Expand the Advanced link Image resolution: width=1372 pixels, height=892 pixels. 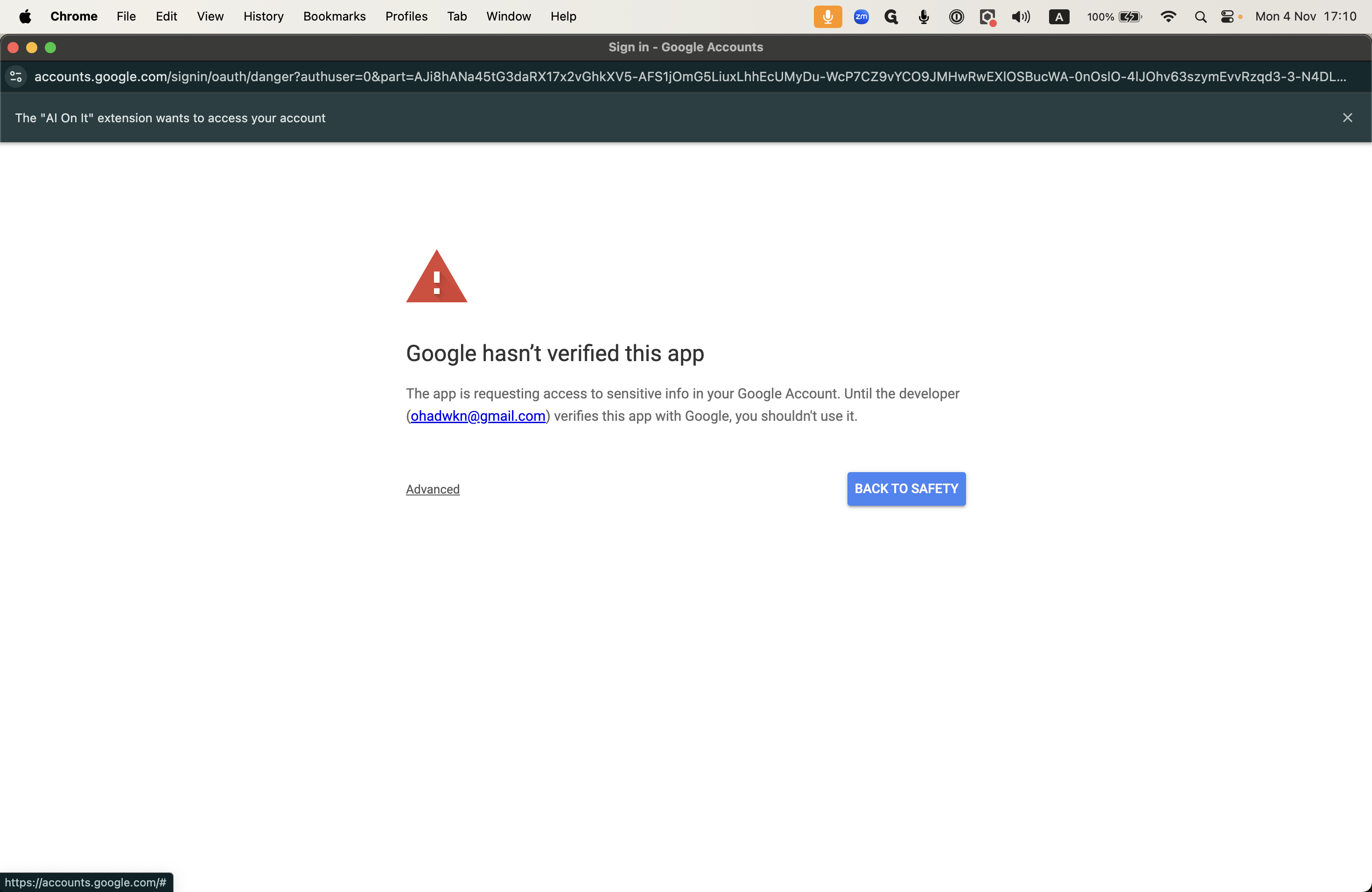432,489
